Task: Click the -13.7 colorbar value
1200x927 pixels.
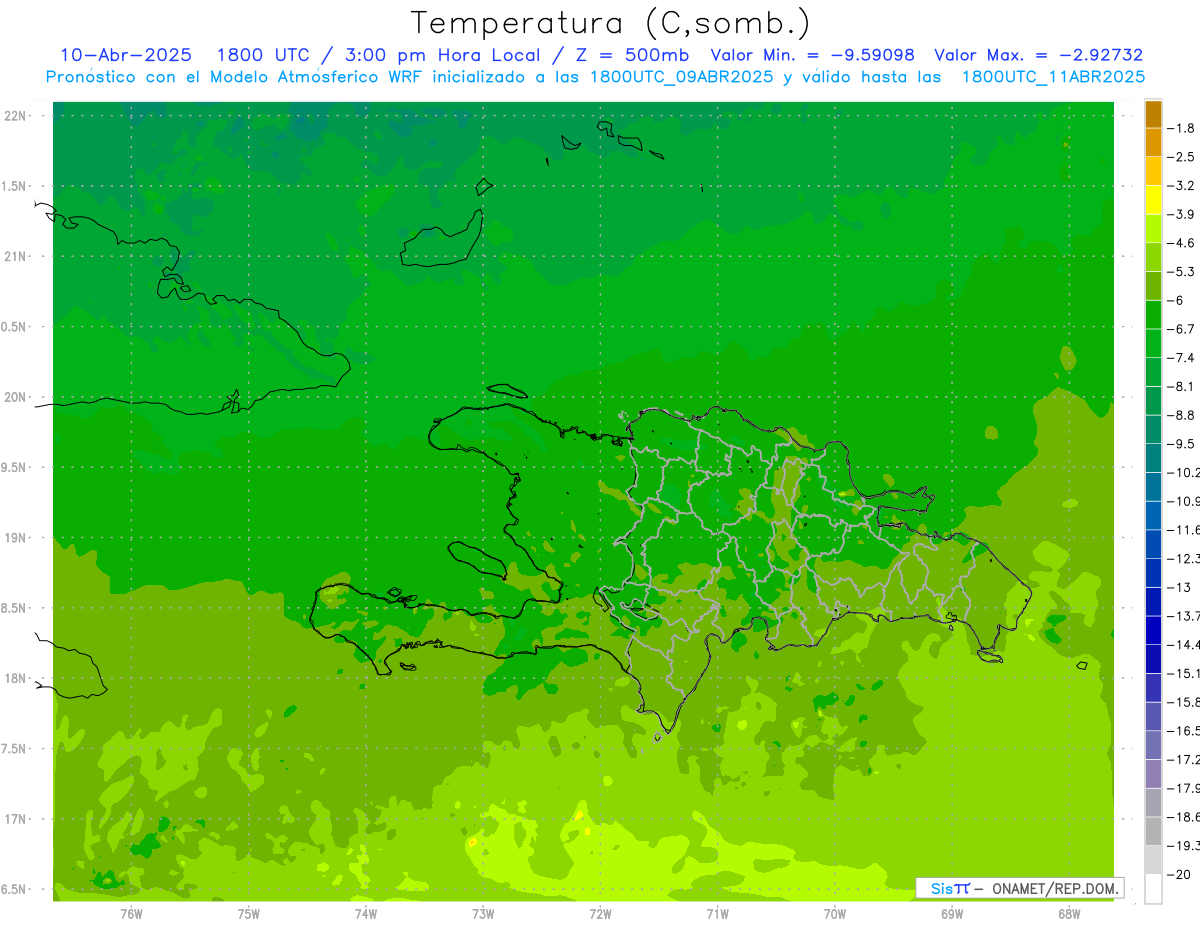Action: (x=1184, y=615)
